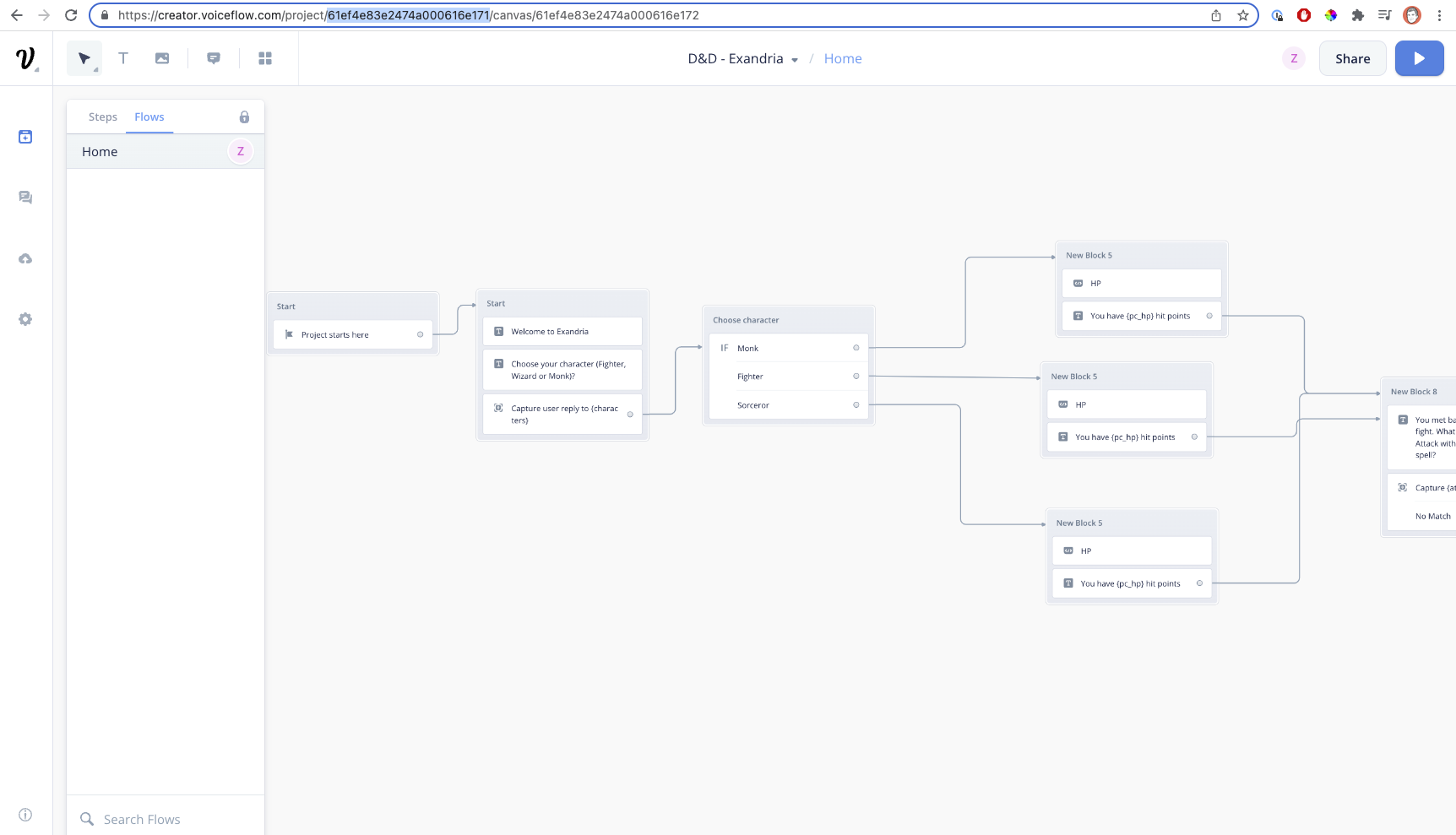This screenshot has width=1456, height=835.
Task: Select the Flows tab
Action: [149, 117]
